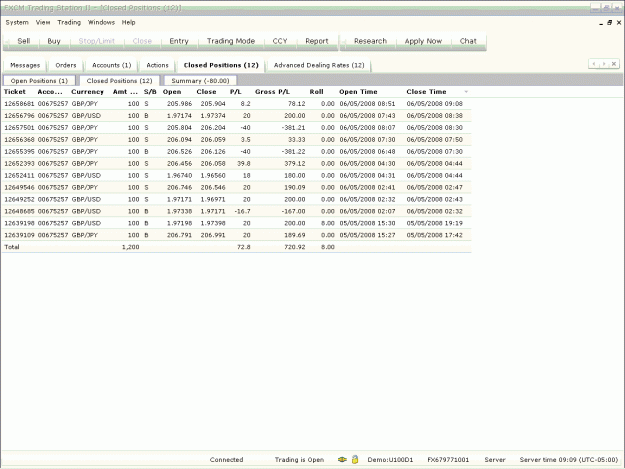Click the greyed Close toolbar button
The image size is (625, 469).
tap(142, 41)
